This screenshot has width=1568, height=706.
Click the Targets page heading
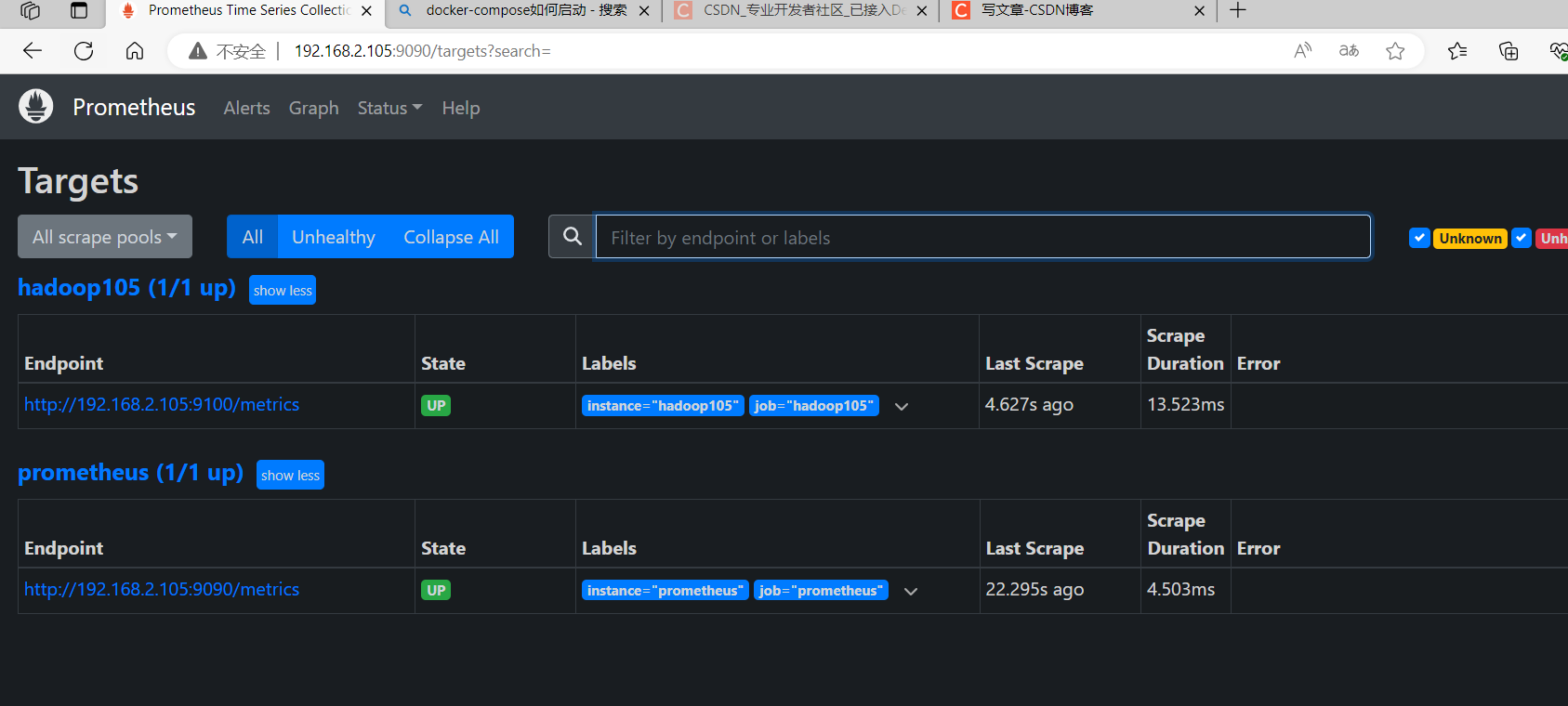tap(78, 181)
